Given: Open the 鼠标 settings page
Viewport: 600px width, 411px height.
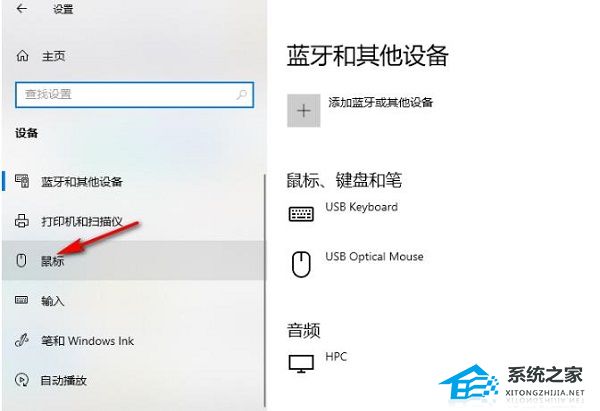Looking at the screenshot, I should 133,260.
